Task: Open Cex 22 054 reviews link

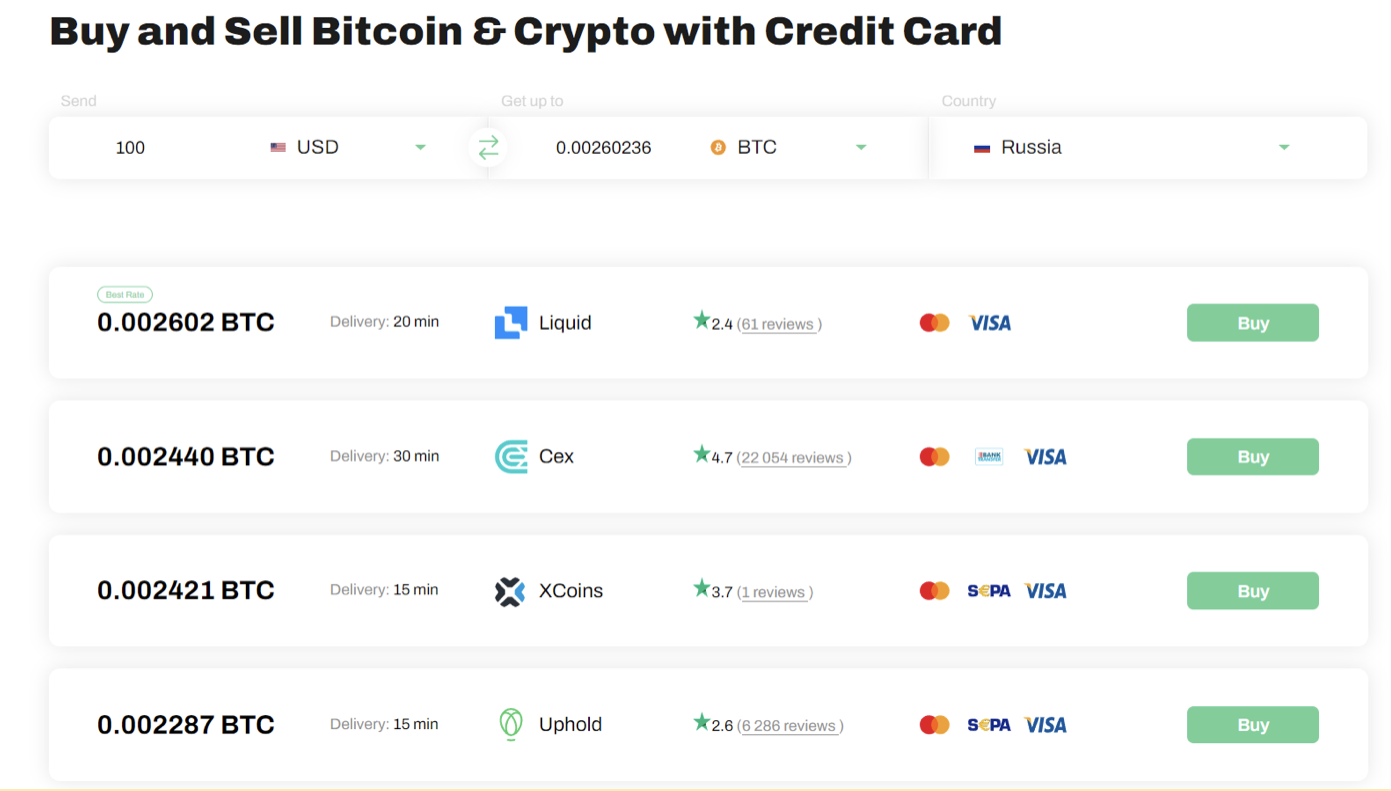Action: click(x=792, y=458)
